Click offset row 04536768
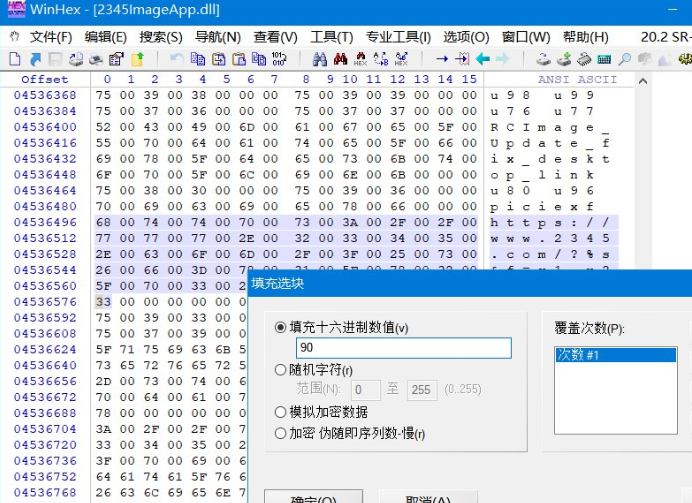Screen dimensions: 692x503 click(x=45, y=492)
